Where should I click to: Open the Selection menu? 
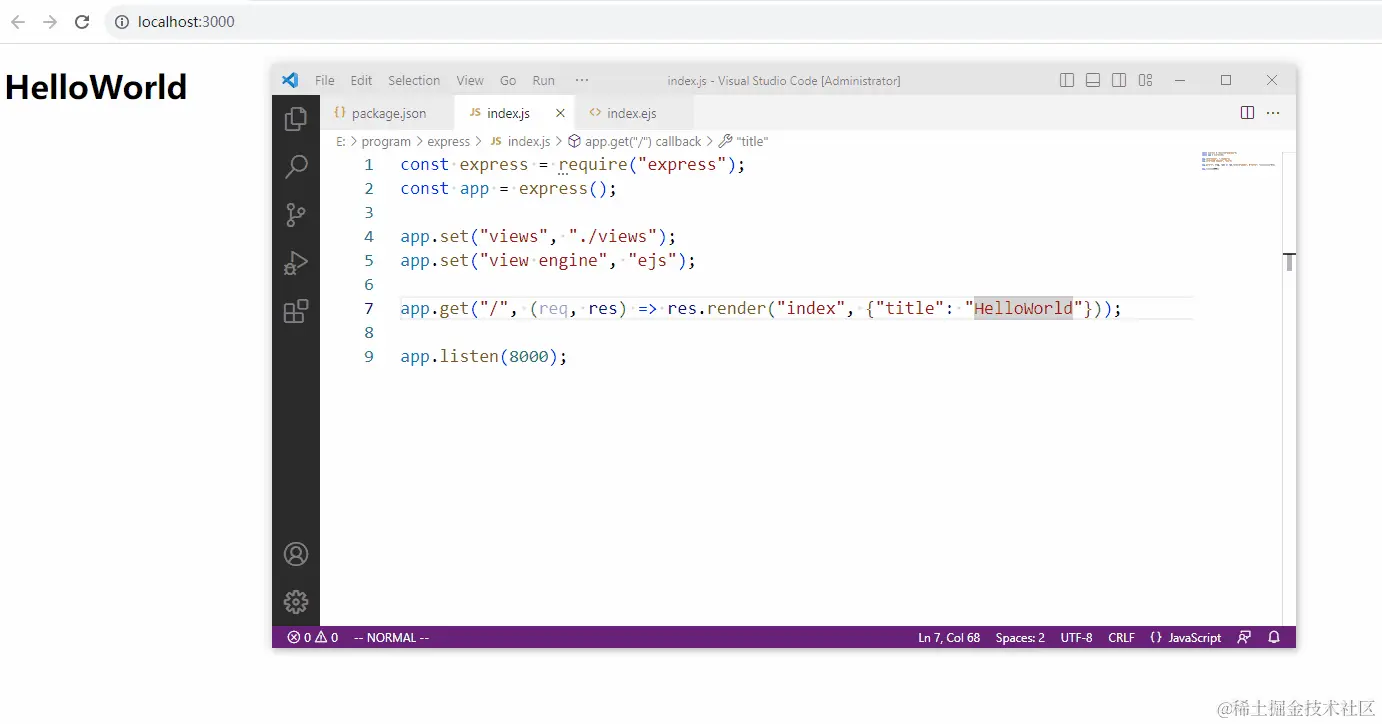click(414, 80)
